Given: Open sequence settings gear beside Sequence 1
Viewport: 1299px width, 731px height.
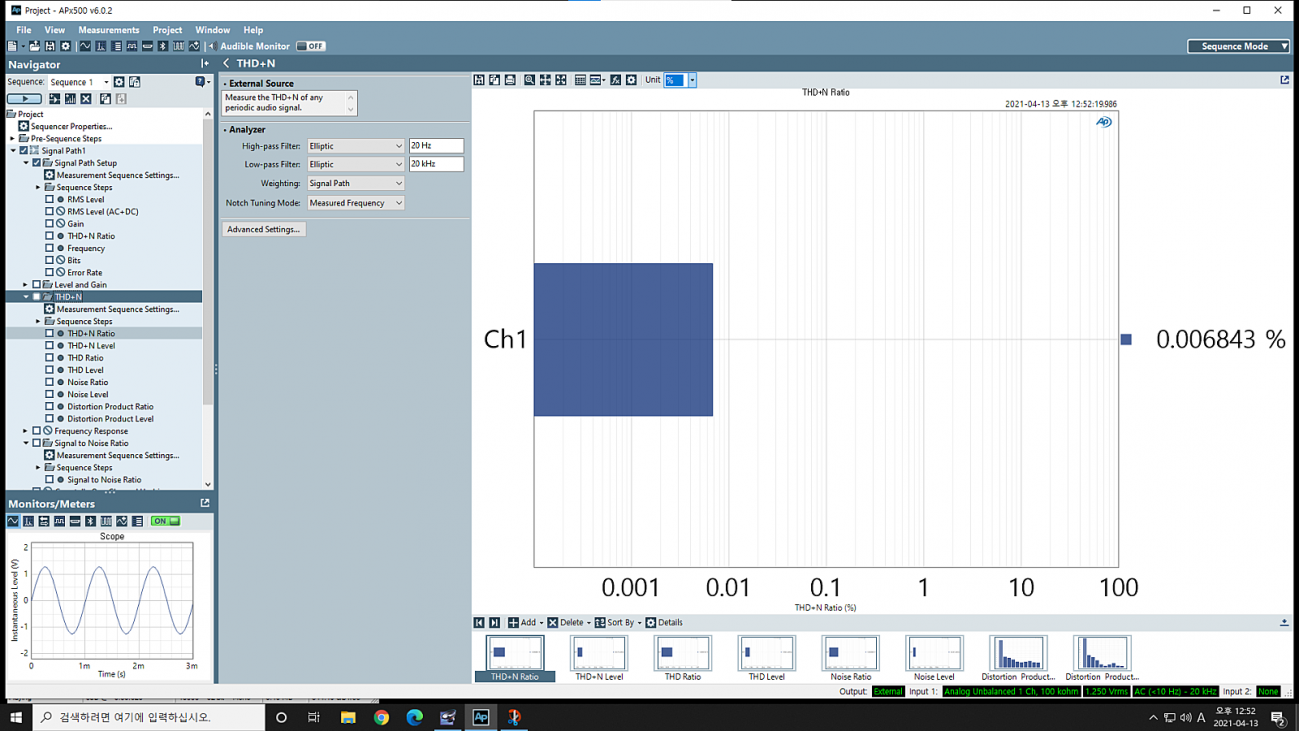Looking at the screenshot, I should click(x=119, y=82).
